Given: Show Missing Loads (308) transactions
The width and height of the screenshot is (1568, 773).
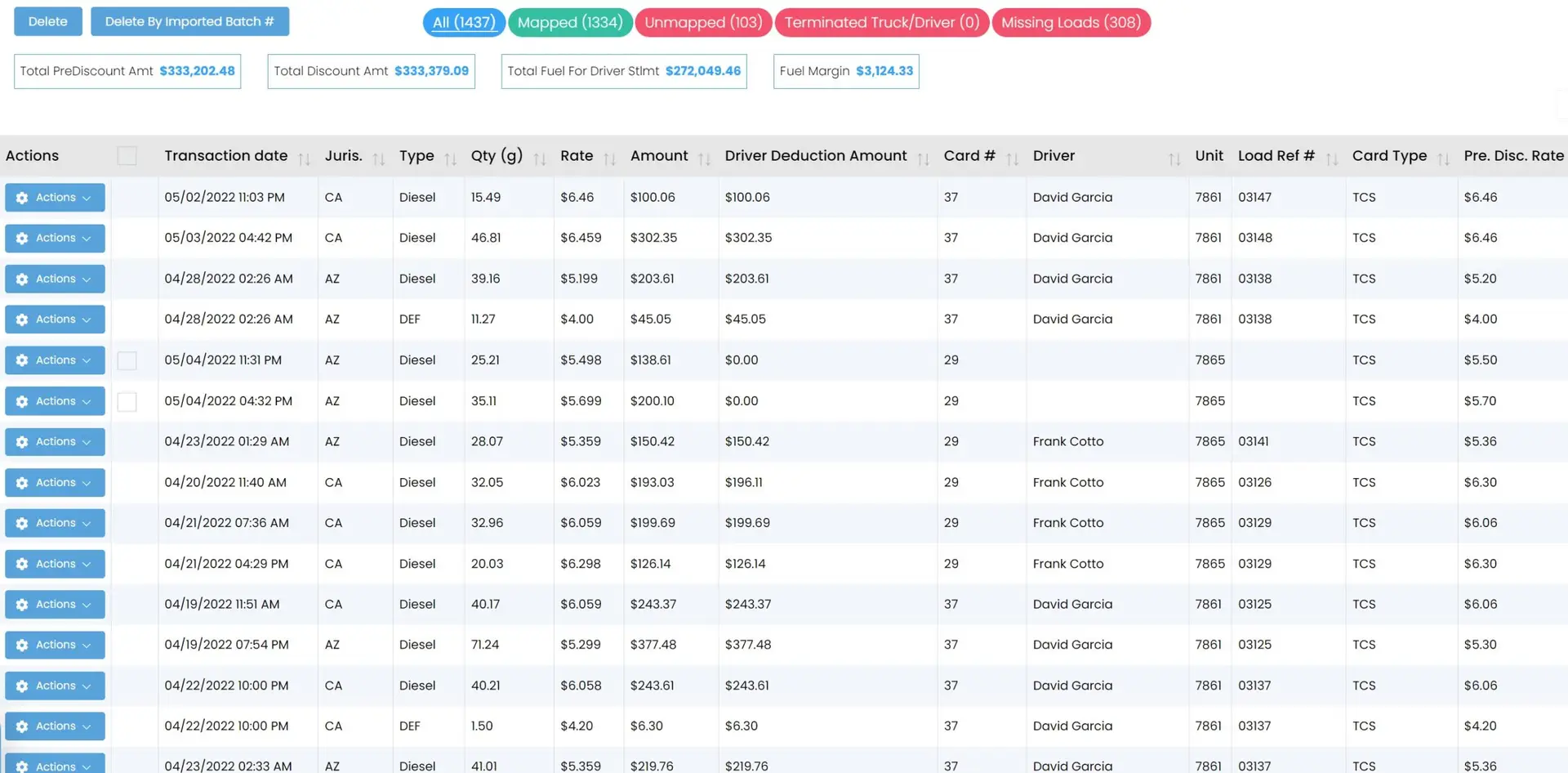Looking at the screenshot, I should [x=1071, y=22].
